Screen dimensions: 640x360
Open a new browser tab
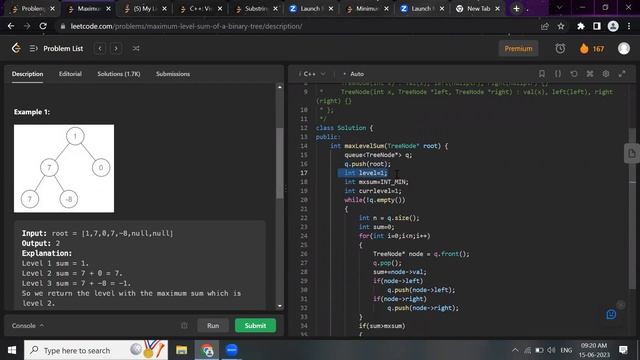(516, 8)
